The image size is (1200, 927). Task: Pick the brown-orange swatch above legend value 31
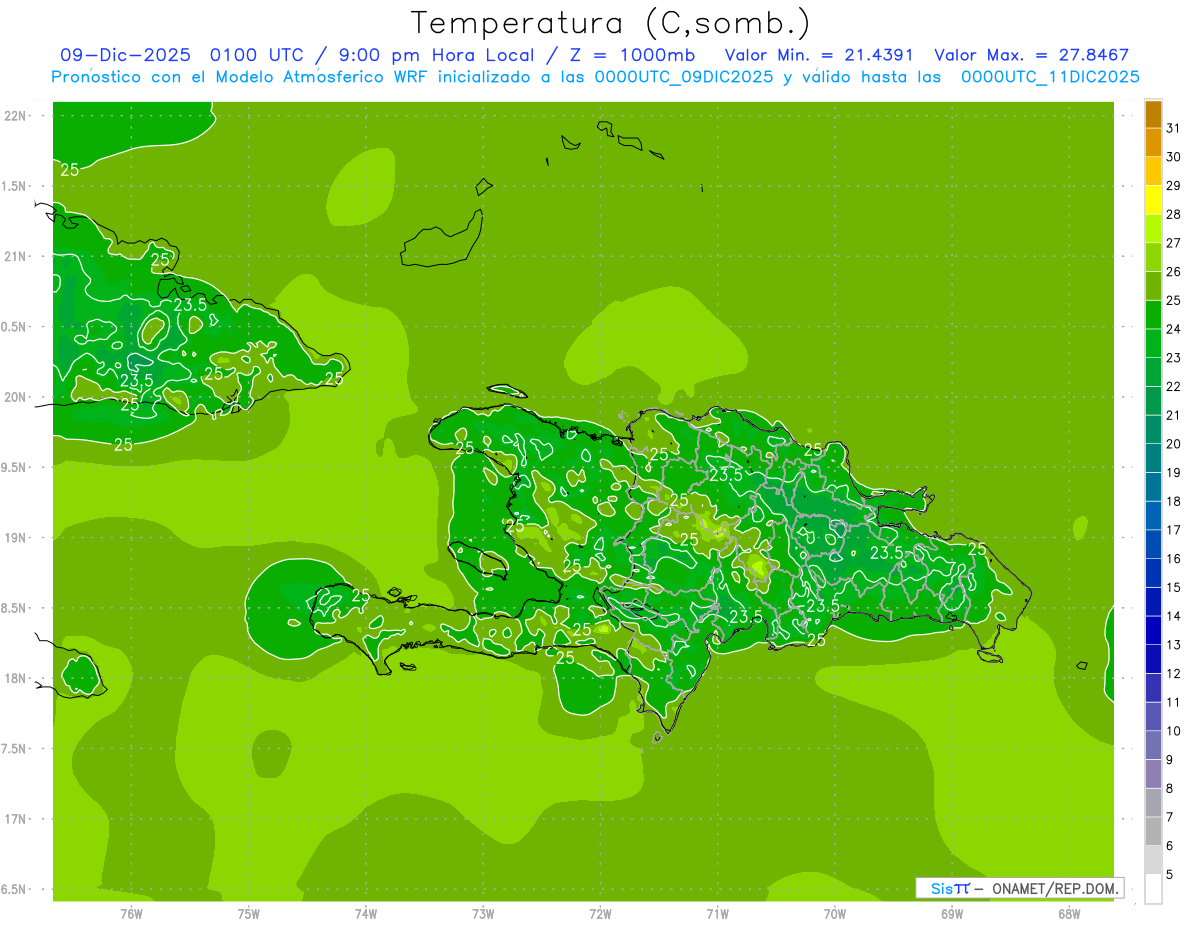1153,114
